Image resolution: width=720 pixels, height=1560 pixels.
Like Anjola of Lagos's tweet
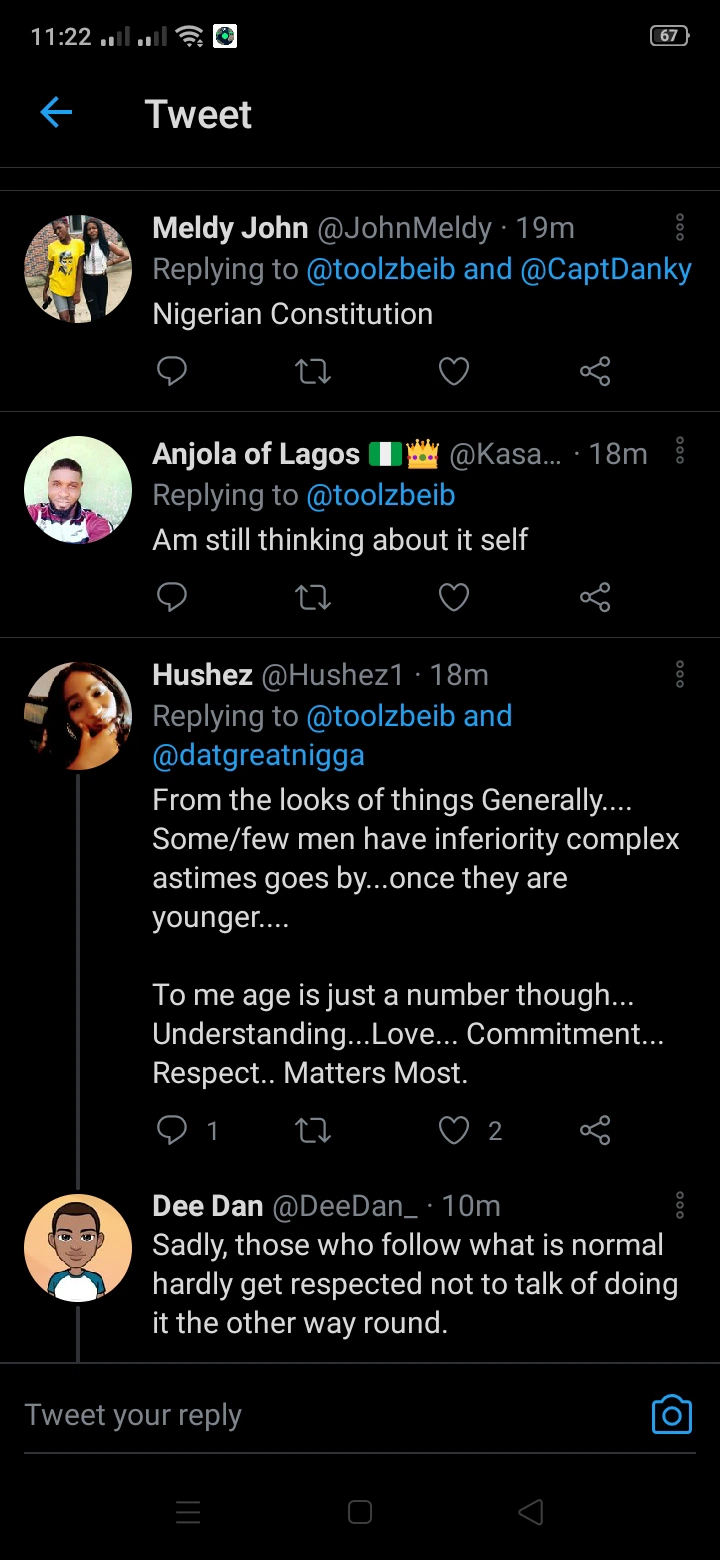(454, 598)
